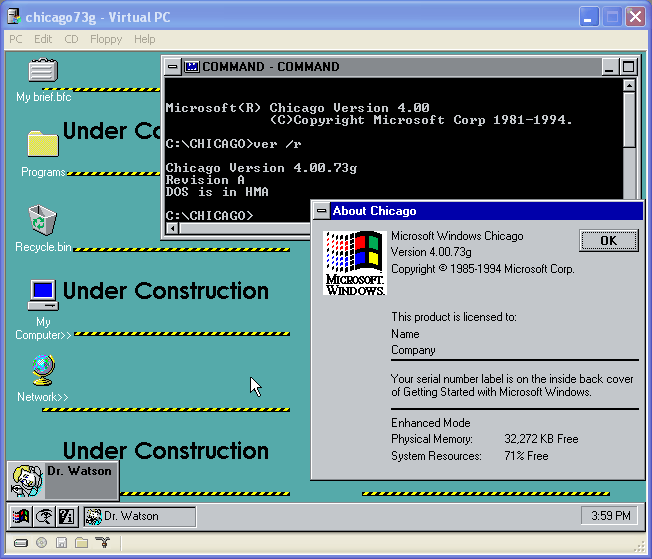Image resolution: width=652 pixels, height=559 pixels.
Task: Minimize the COMMAND window
Action: tap(609, 67)
